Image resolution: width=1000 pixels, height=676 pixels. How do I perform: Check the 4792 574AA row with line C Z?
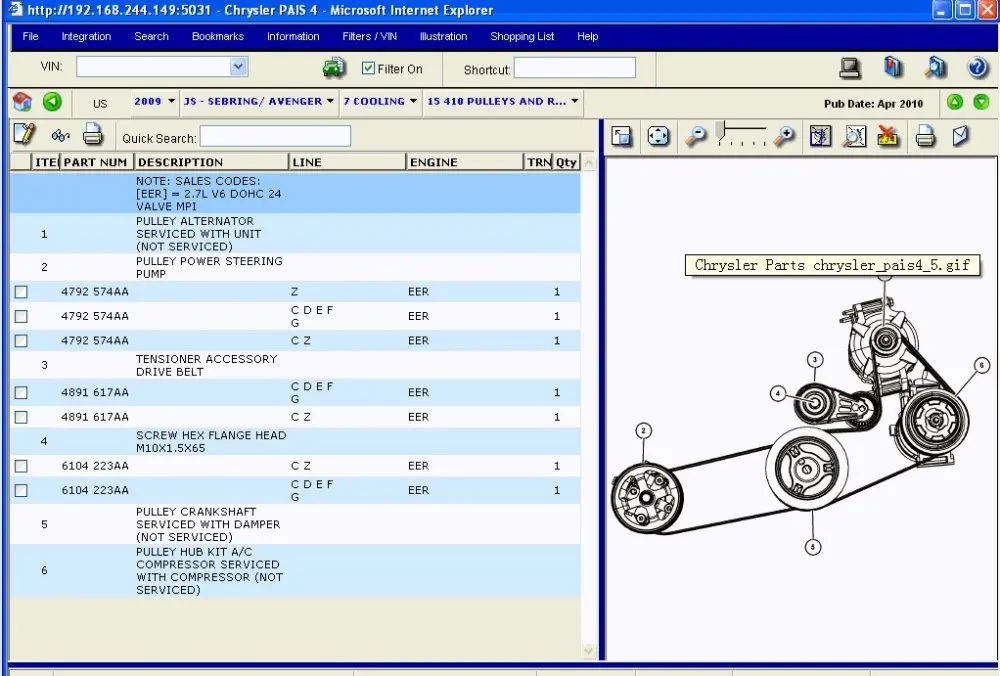21,341
